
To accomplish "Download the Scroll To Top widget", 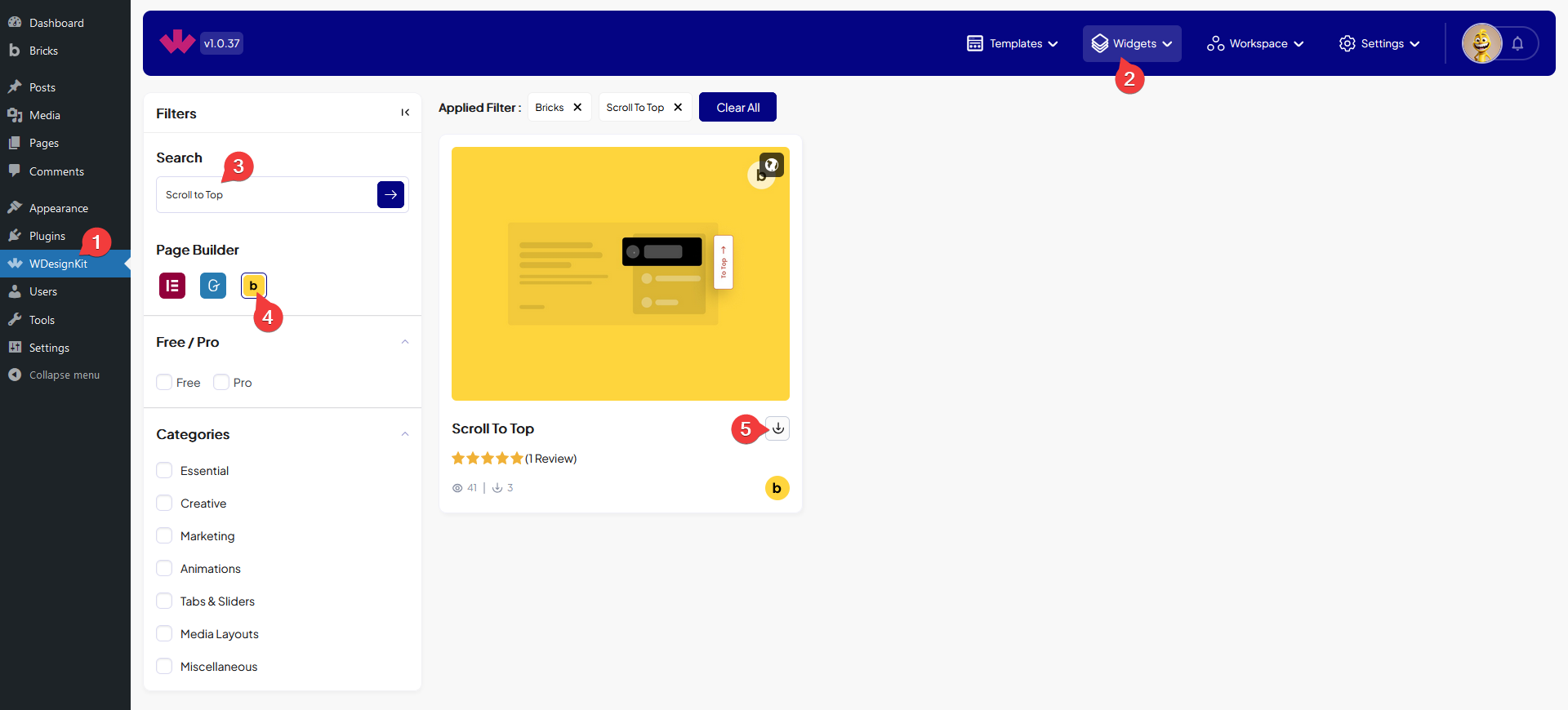I will coord(778,428).
